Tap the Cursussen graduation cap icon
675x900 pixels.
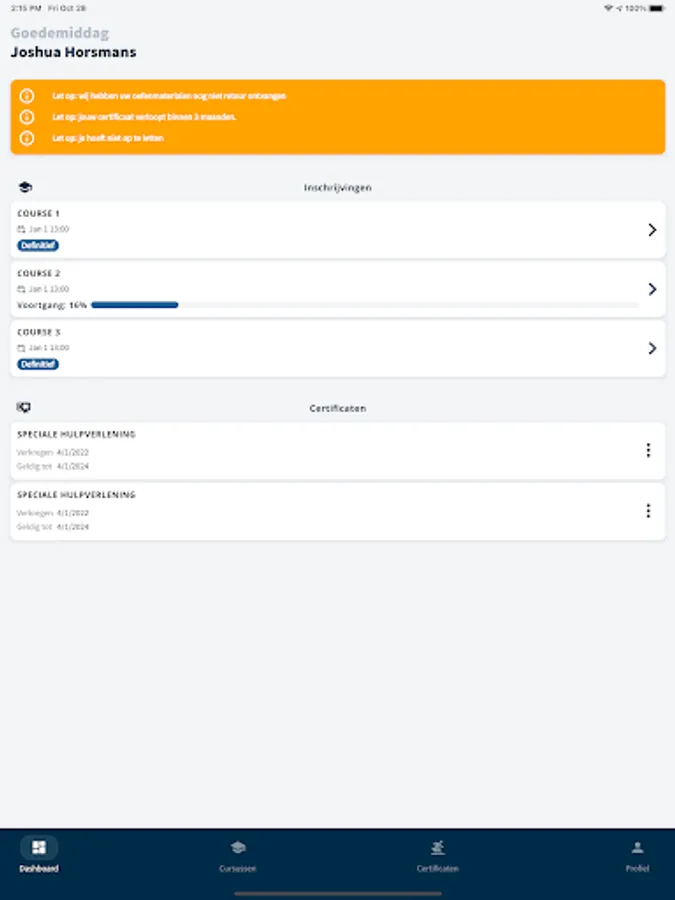238,848
